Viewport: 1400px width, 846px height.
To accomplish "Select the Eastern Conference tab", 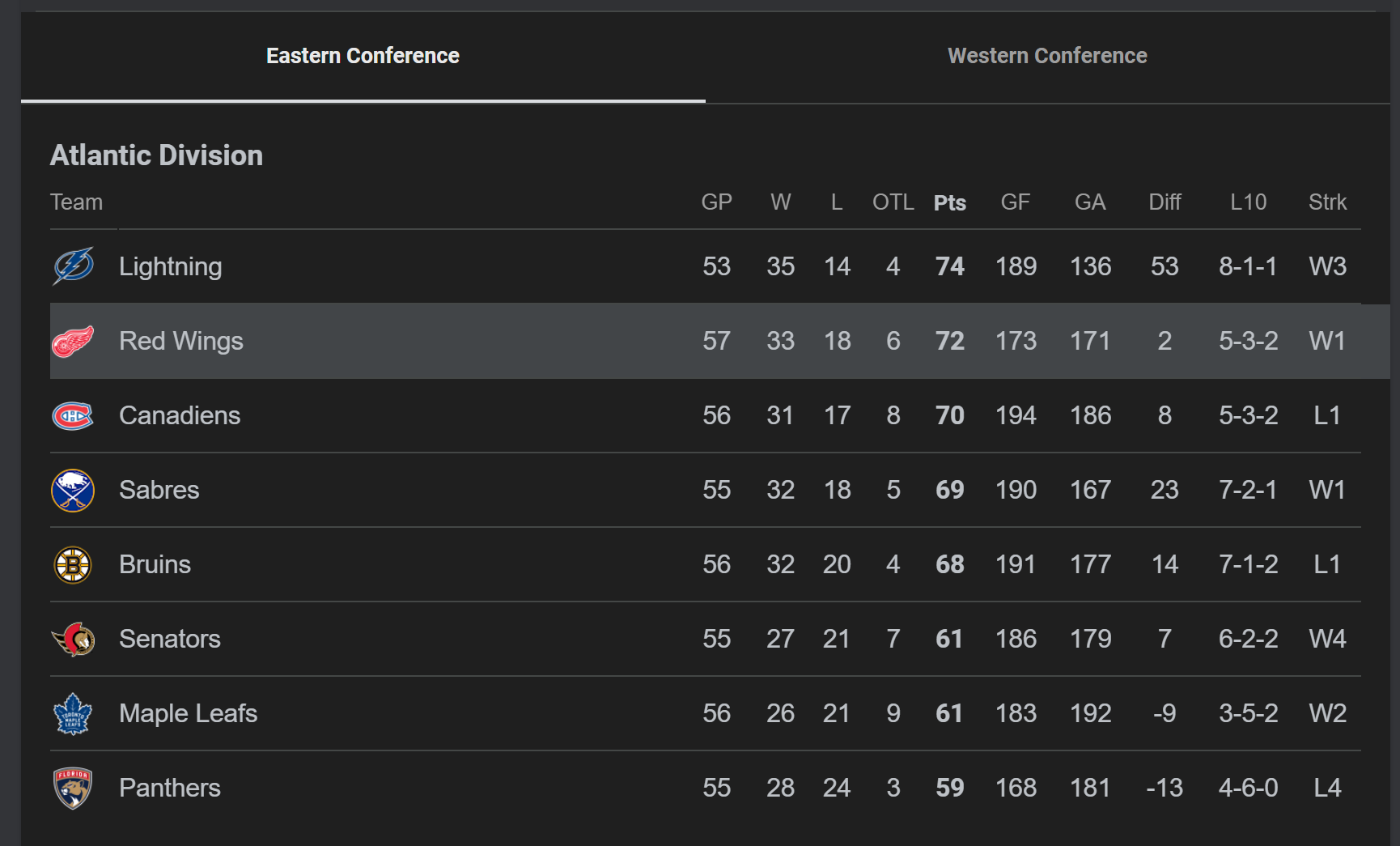I will coord(363,56).
